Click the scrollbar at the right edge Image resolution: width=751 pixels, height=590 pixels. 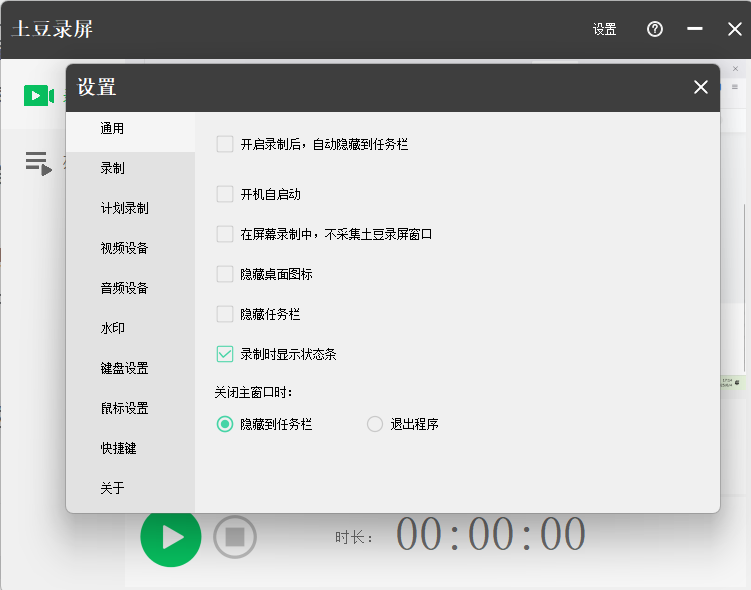(x=744, y=288)
